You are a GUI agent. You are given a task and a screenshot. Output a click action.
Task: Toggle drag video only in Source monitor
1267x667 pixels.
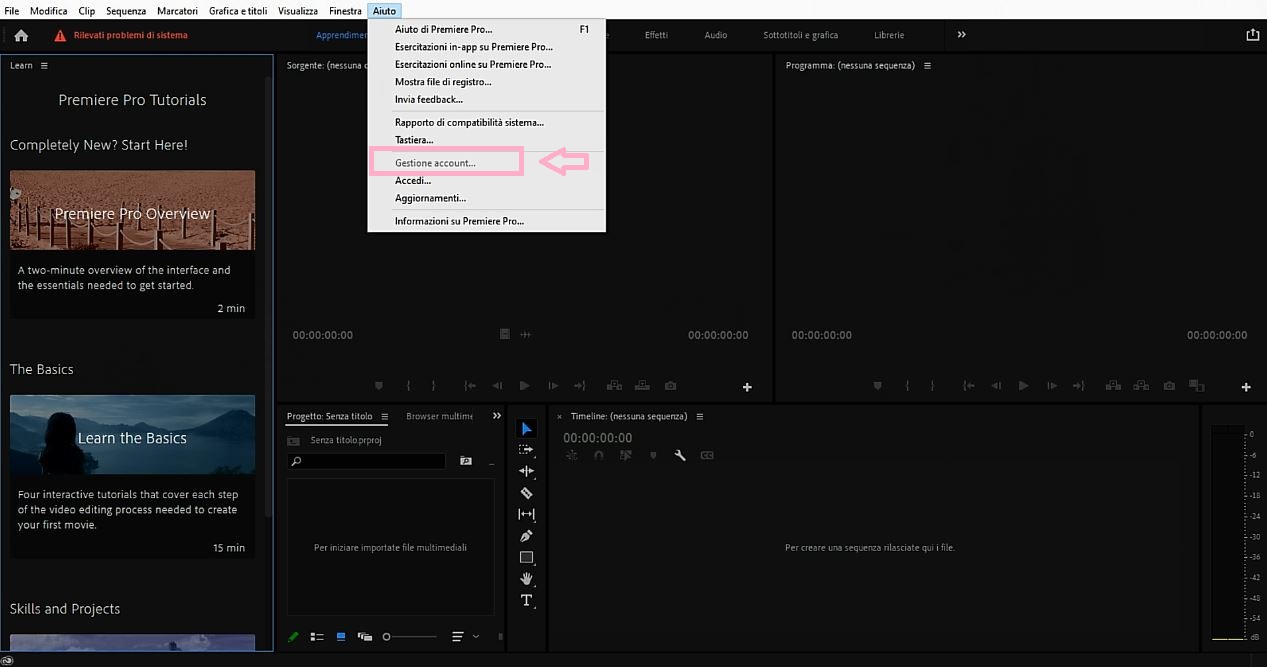tap(505, 334)
